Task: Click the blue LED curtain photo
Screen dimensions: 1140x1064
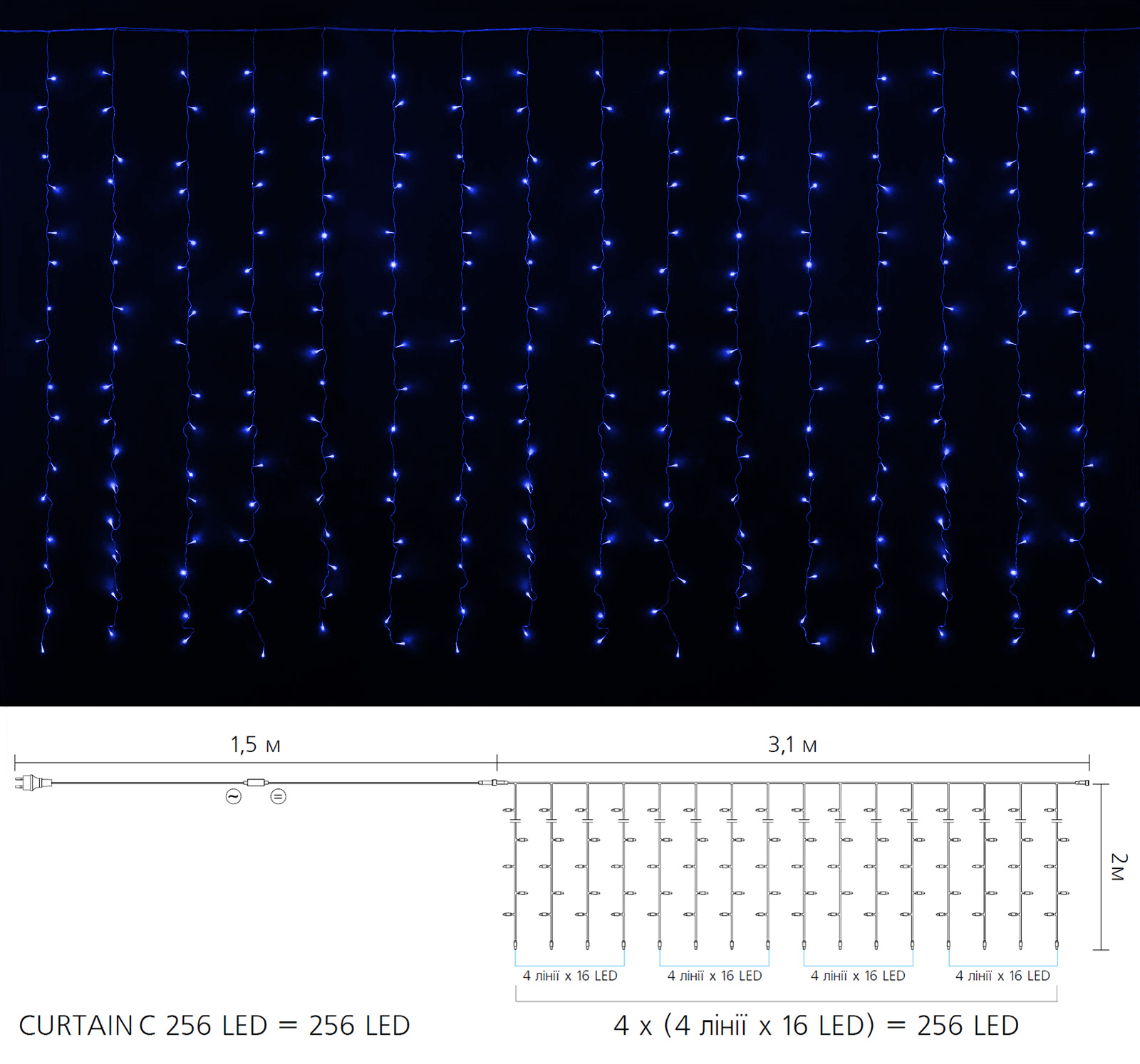Action: tap(570, 353)
